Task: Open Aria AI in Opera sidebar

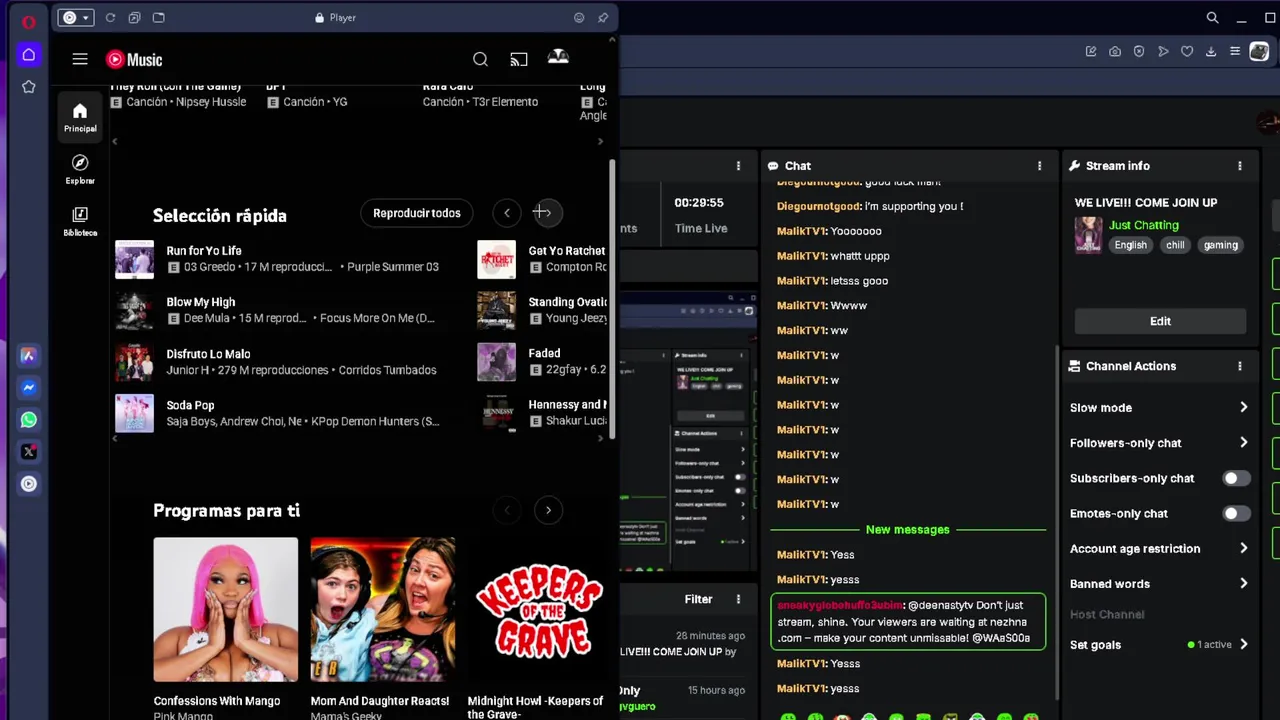Action: coord(28,355)
